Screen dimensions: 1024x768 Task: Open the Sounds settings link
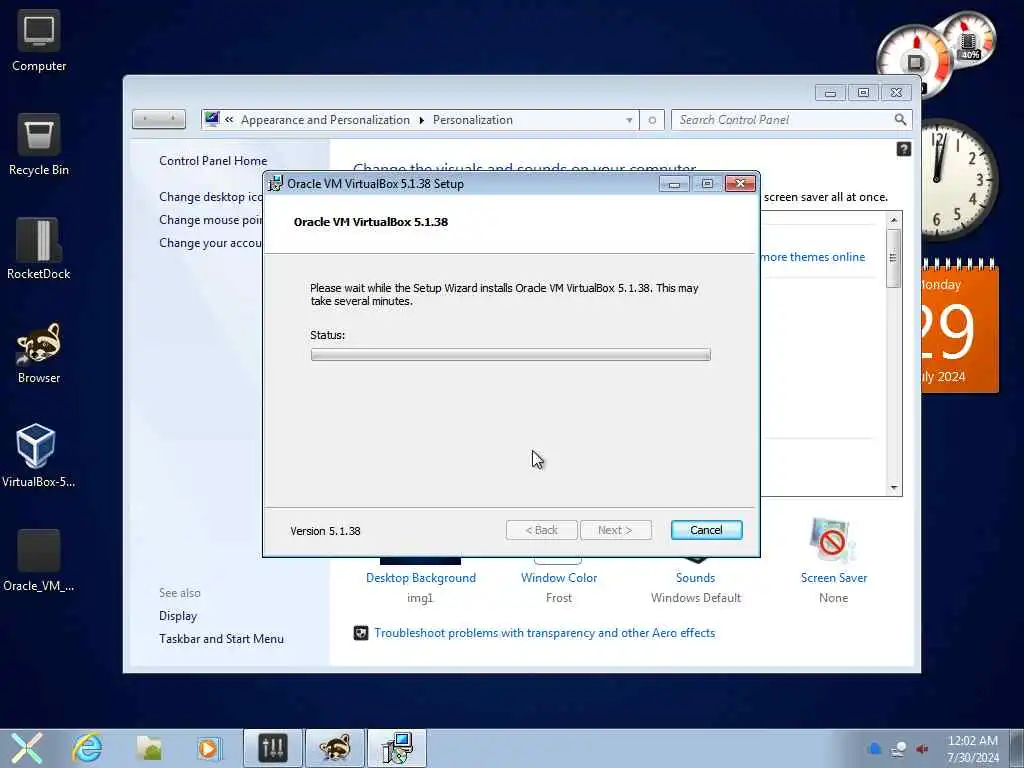click(696, 578)
